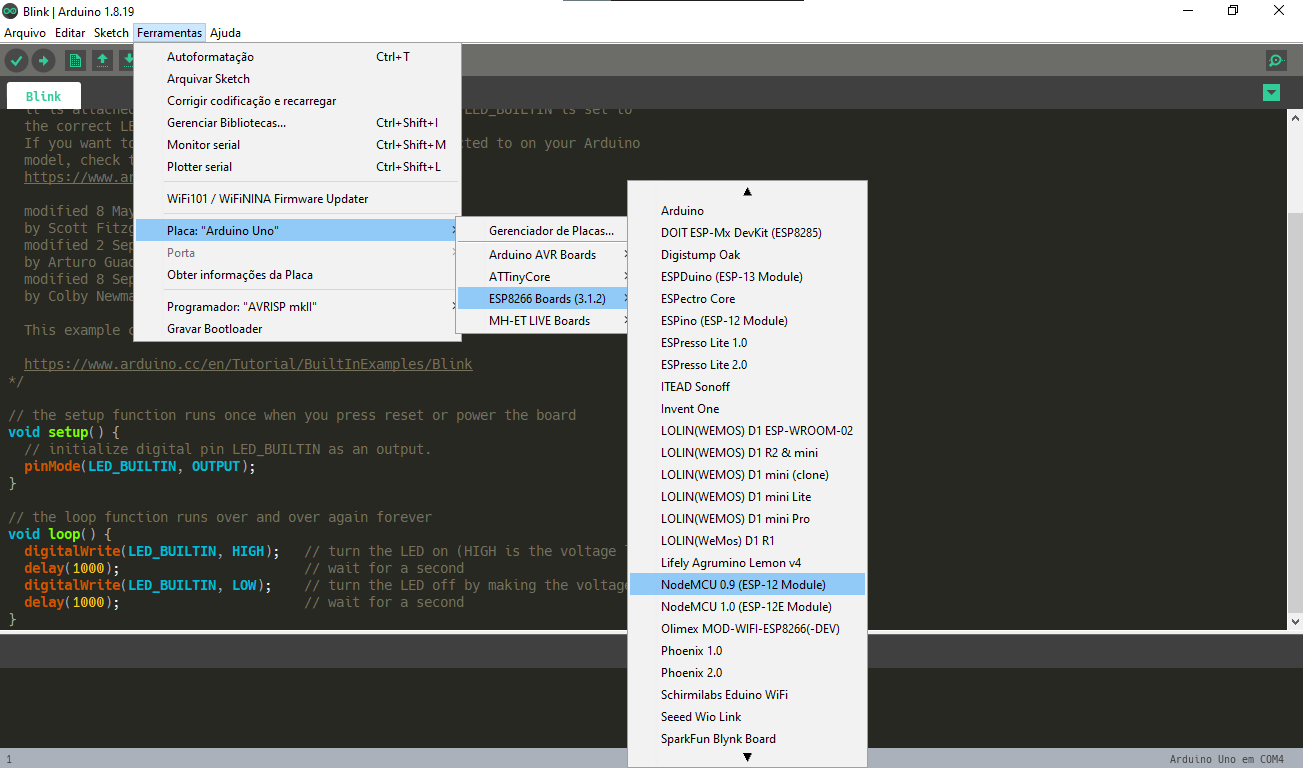Open ESP8266 Boards (3.1.2) submenu
Viewport: 1303px width, 768px height.
click(x=543, y=299)
